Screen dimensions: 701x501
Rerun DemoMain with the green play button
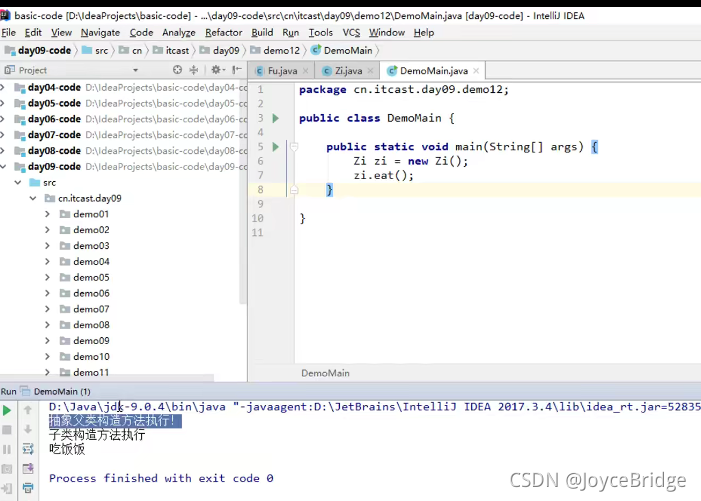[7, 410]
